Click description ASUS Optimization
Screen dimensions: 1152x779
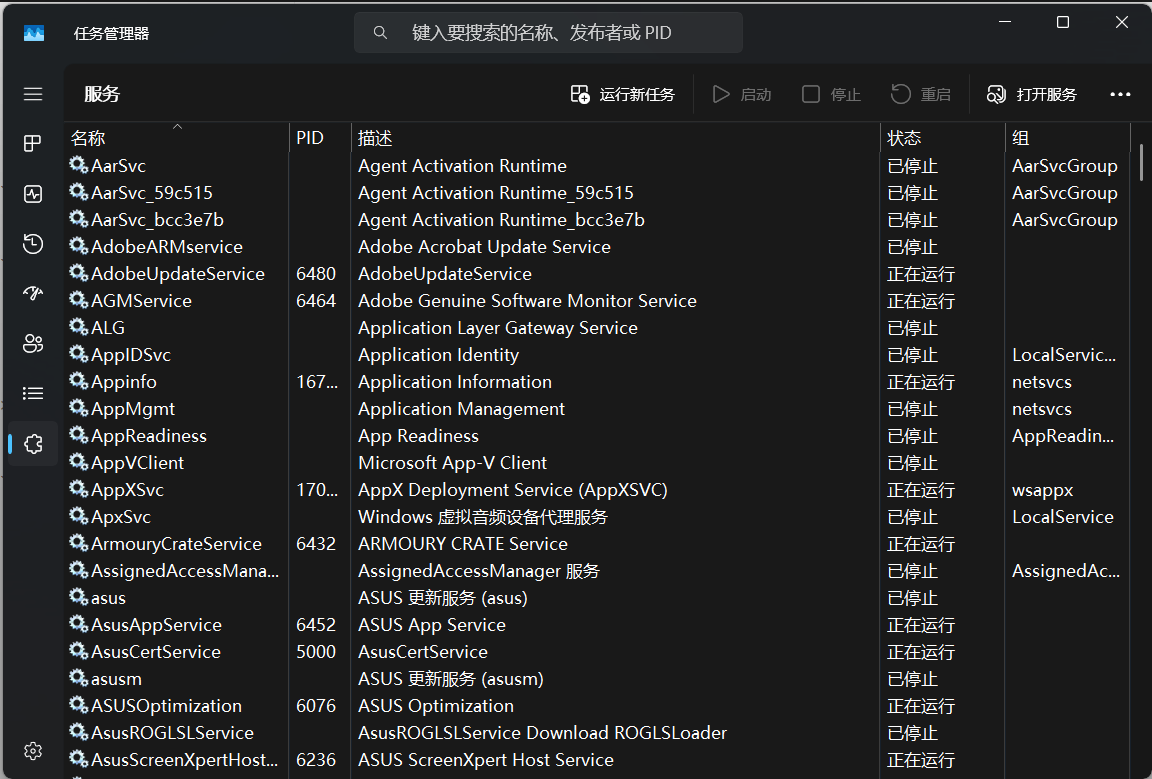(x=436, y=706)
